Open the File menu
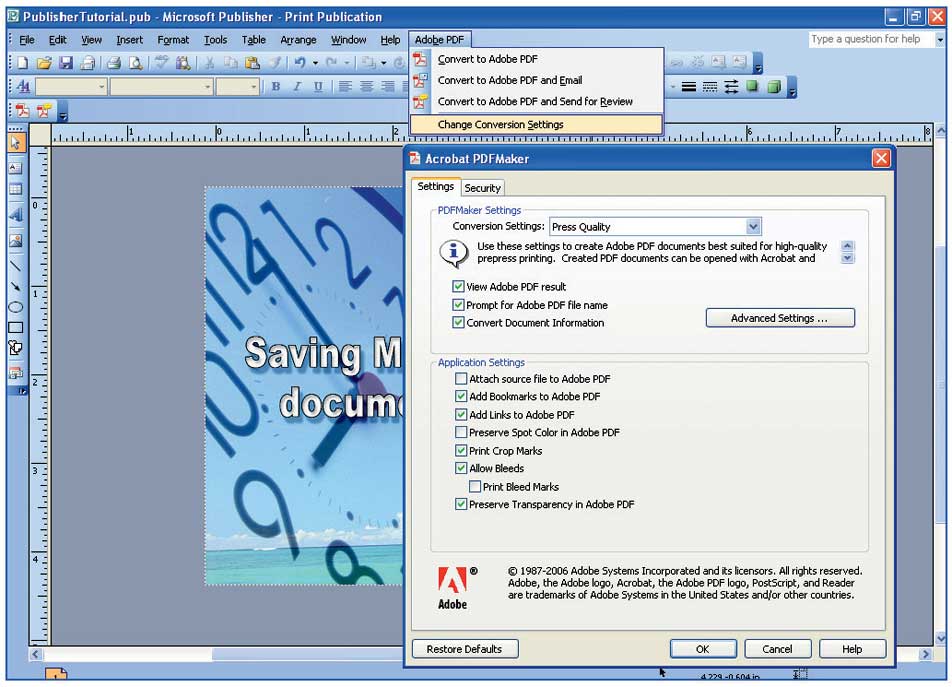The height and width of the screenshot is (687, 952). [27, 40]
